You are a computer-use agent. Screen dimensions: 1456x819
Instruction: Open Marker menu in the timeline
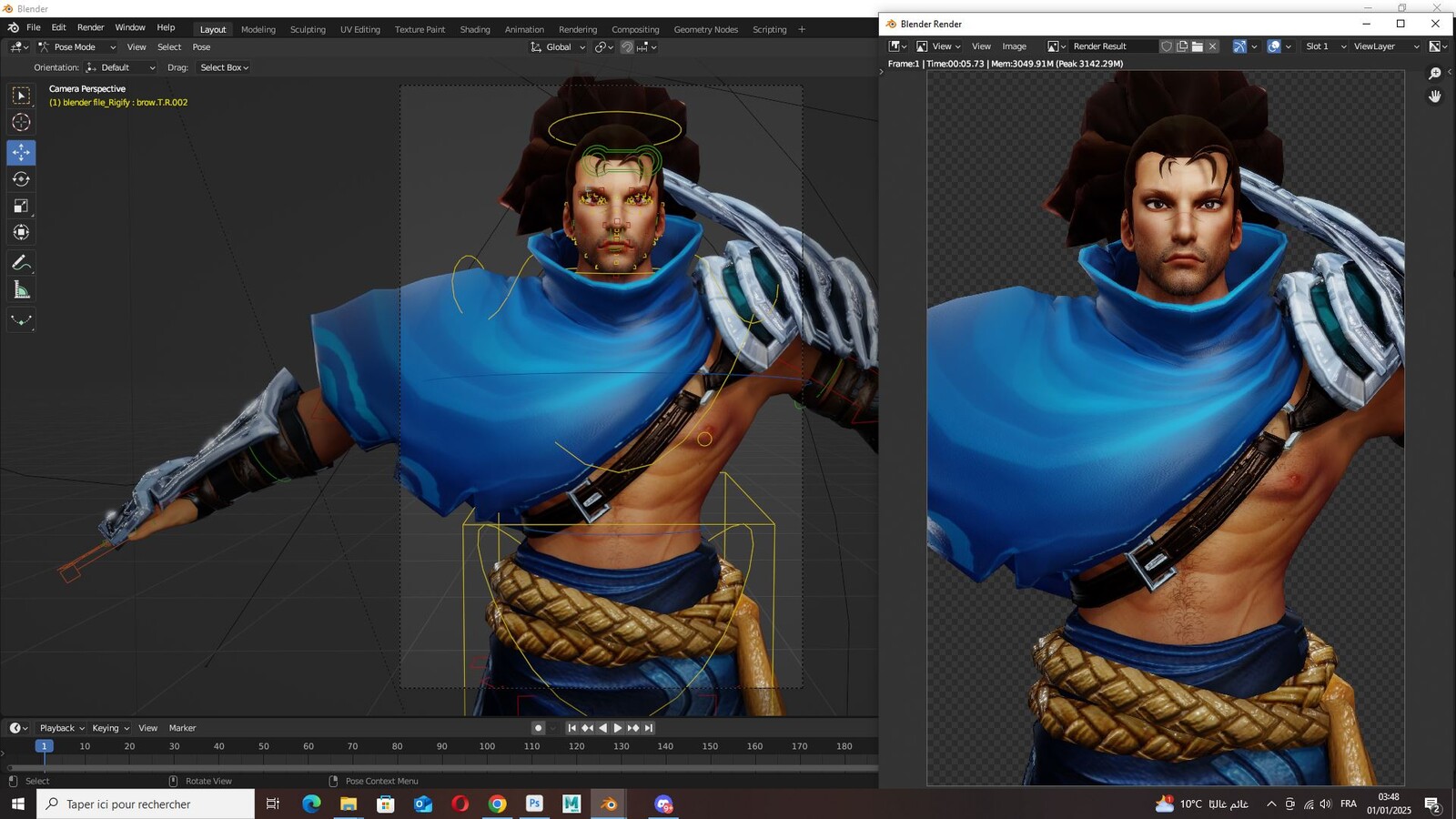point(182,728)
